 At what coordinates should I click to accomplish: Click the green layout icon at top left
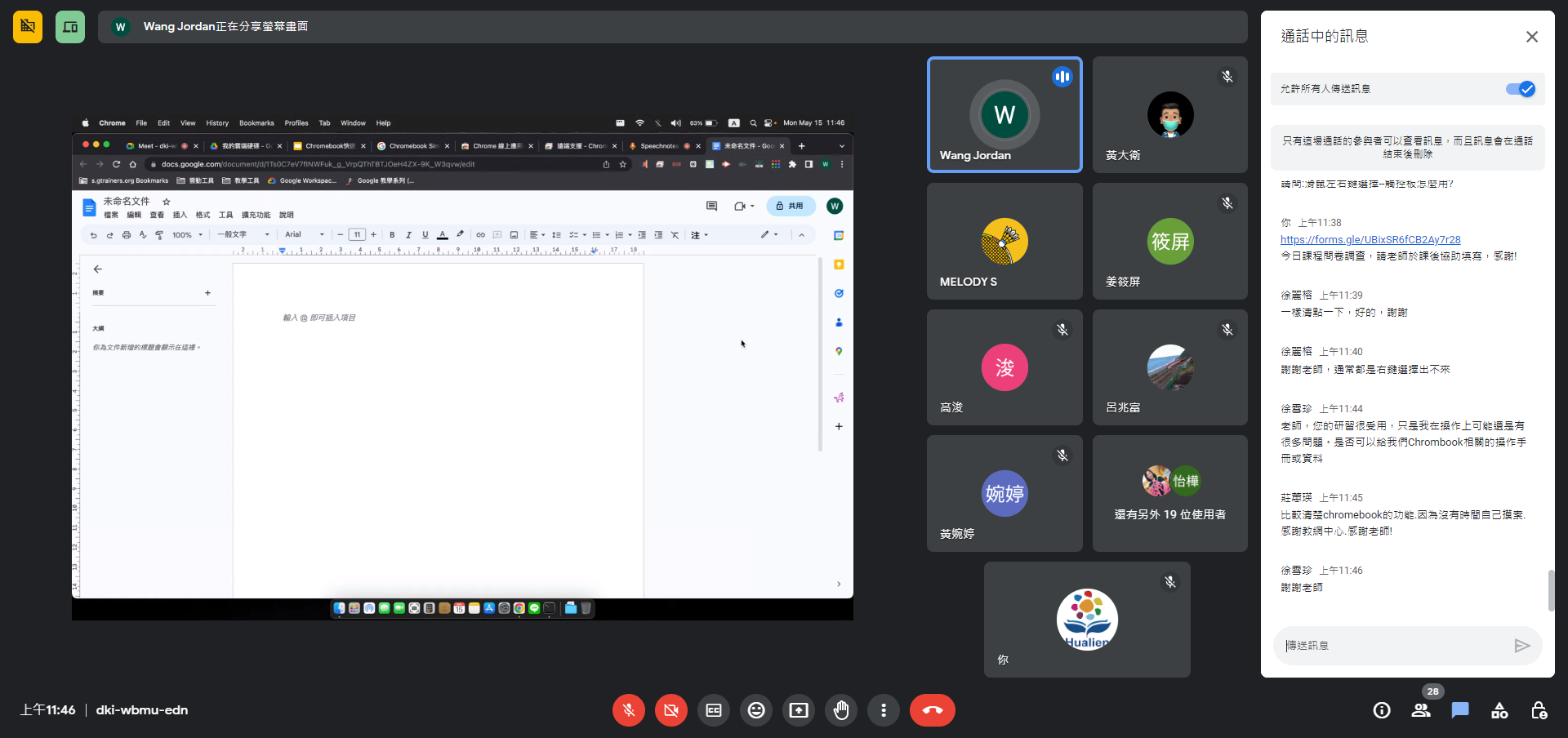pyautogui.click(x=70, y=27)
